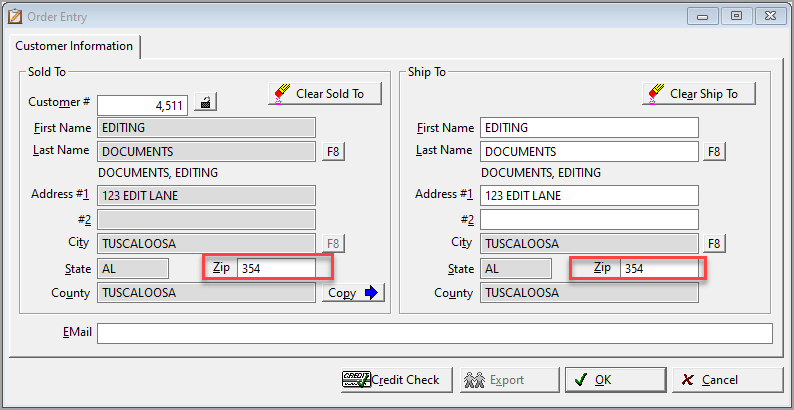This screenshot has height=410, width=794.
Task: Click the Sold To Zip field
Action: tap(276, 269)
